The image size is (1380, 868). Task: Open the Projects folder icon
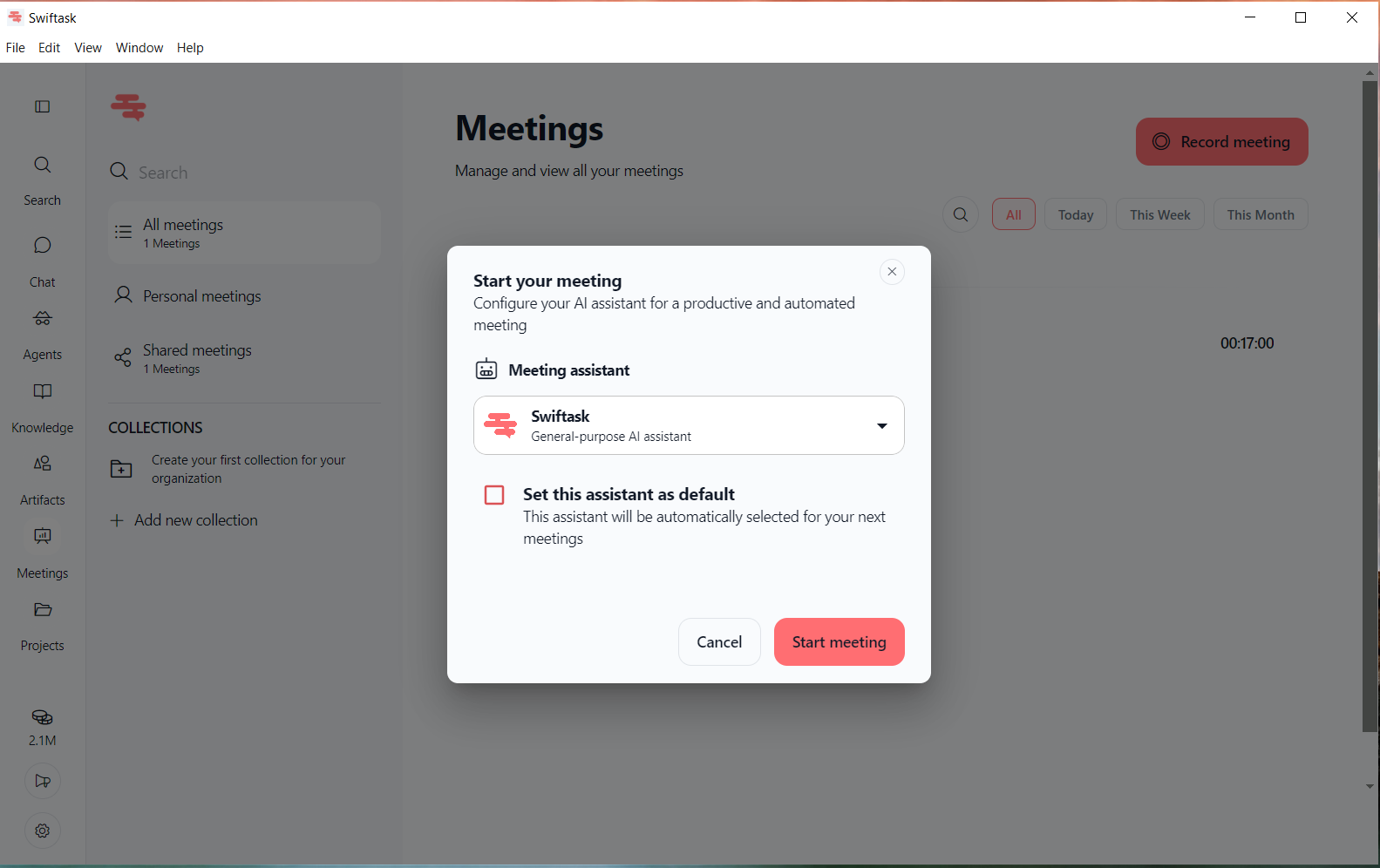(x=42, y=609)
